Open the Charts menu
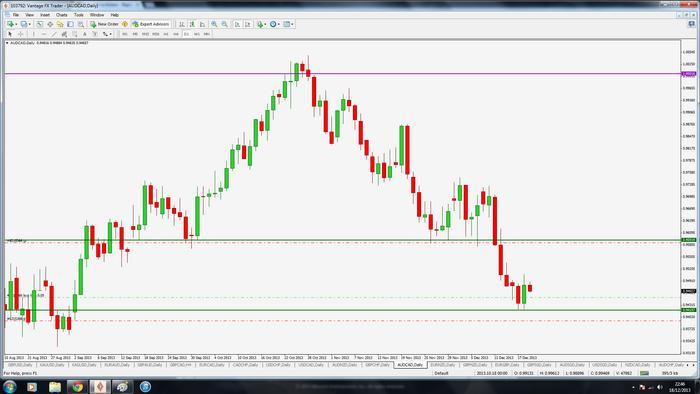Screen dimensions: 700x394 point(62,15)
